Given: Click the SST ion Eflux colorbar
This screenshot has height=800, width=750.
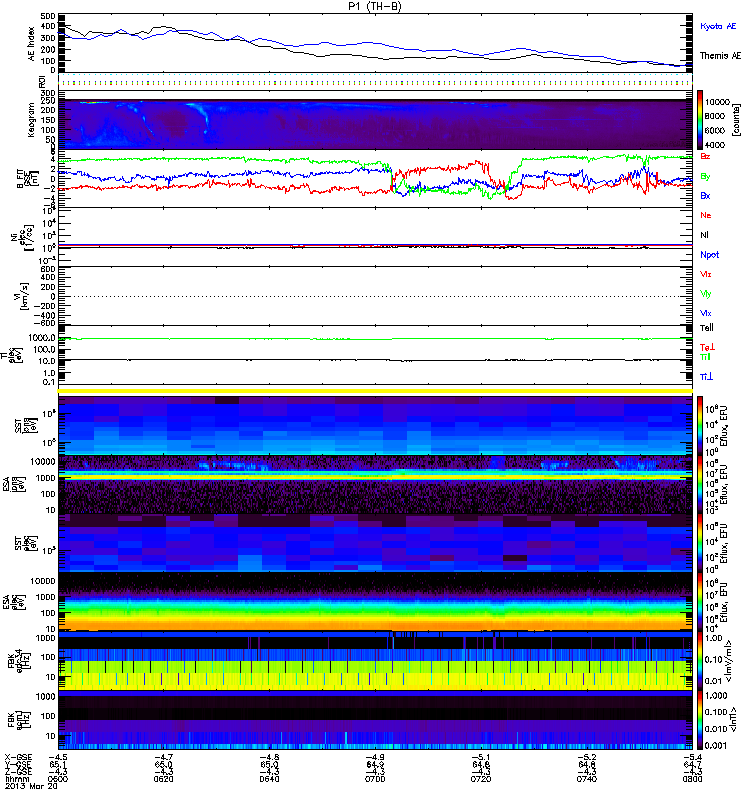Looking at the screenshot, I should [x=700, y=426].
